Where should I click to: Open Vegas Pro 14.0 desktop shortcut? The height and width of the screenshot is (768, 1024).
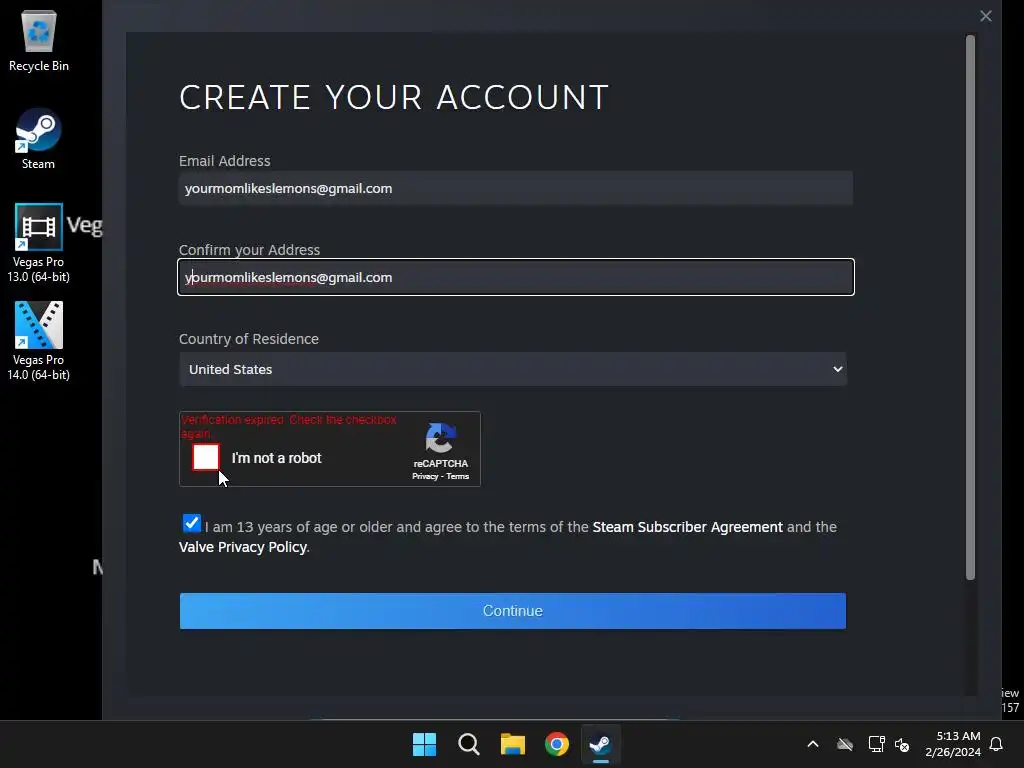click(x=39, y=341)
